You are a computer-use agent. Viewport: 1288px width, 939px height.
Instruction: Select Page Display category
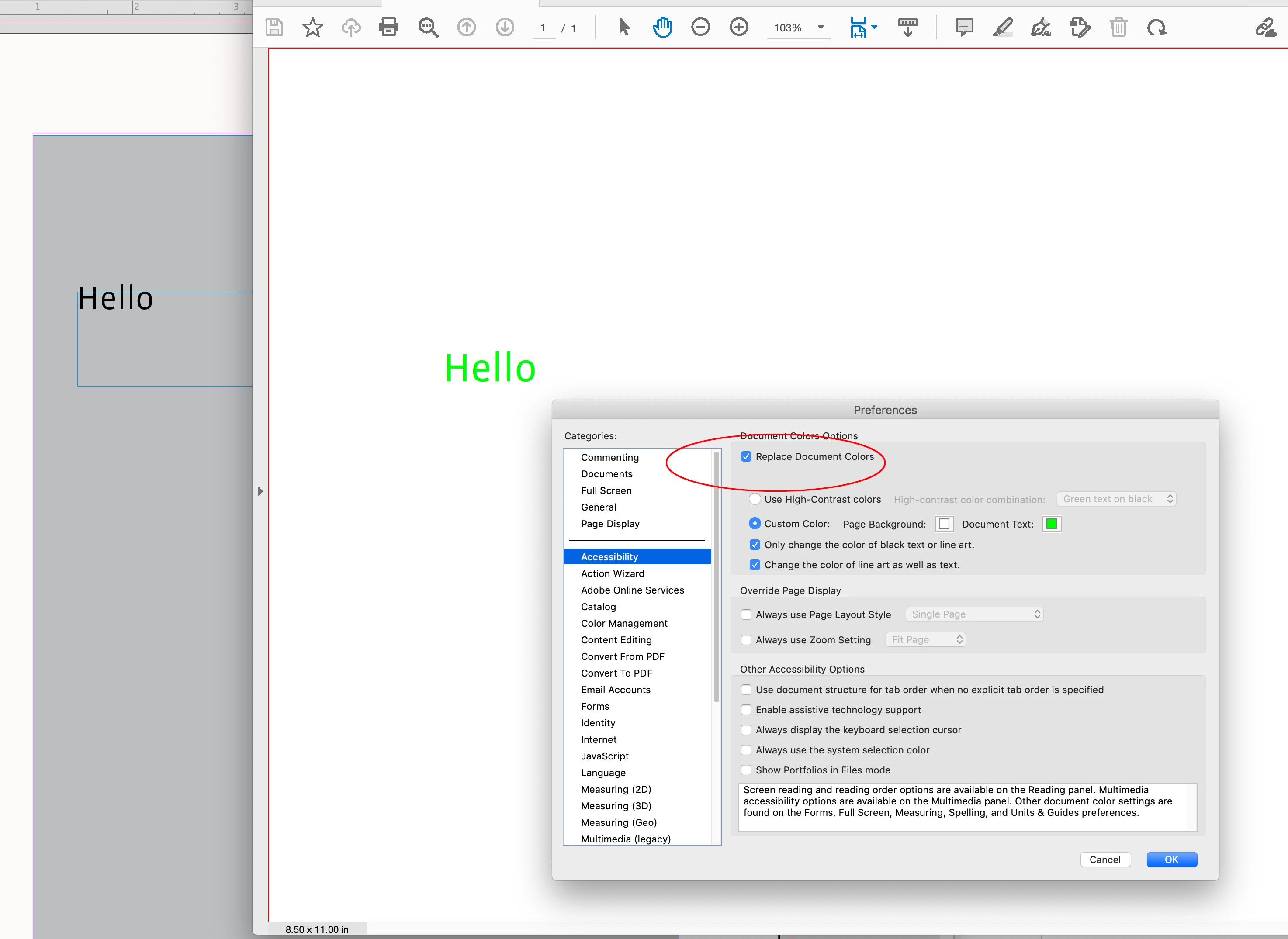point(609,524)
